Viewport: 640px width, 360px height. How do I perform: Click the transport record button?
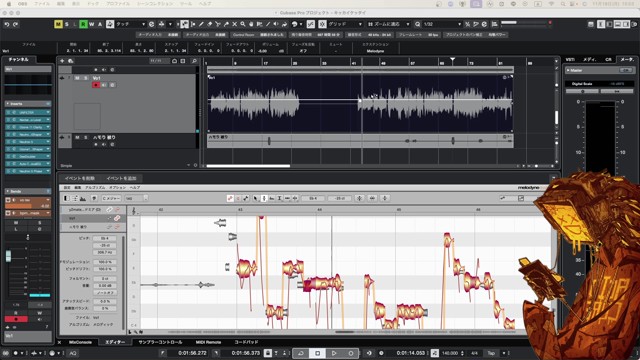tap(351, 353)
